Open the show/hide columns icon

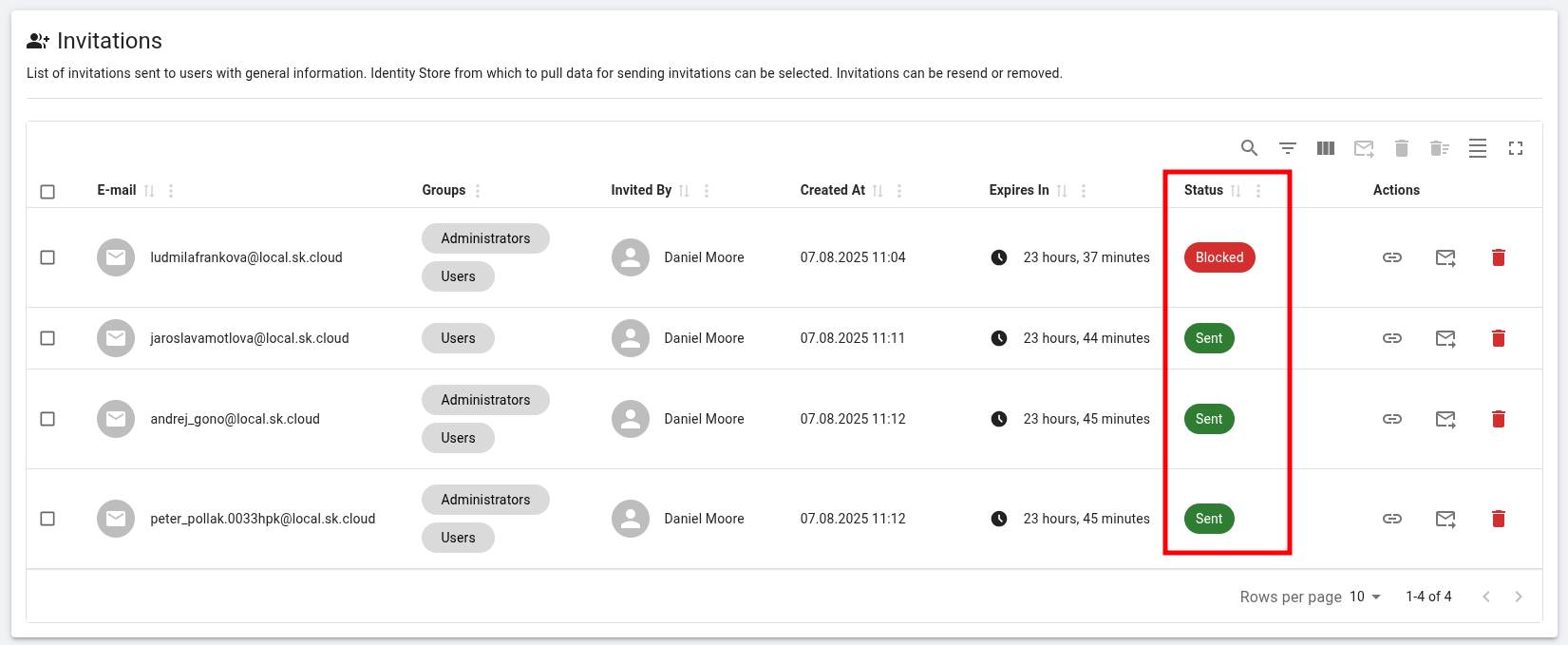[1326, 148]
